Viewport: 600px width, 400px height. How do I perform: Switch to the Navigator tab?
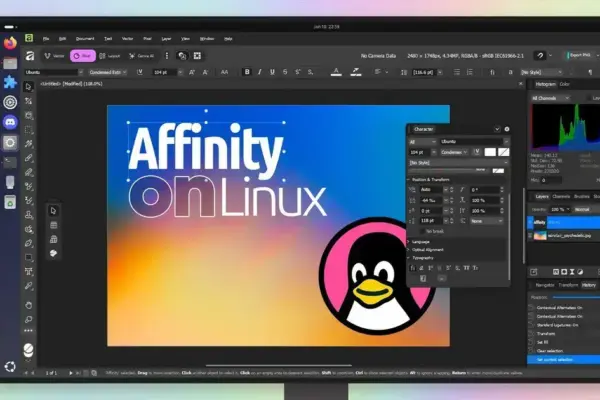tap(545, 285)
